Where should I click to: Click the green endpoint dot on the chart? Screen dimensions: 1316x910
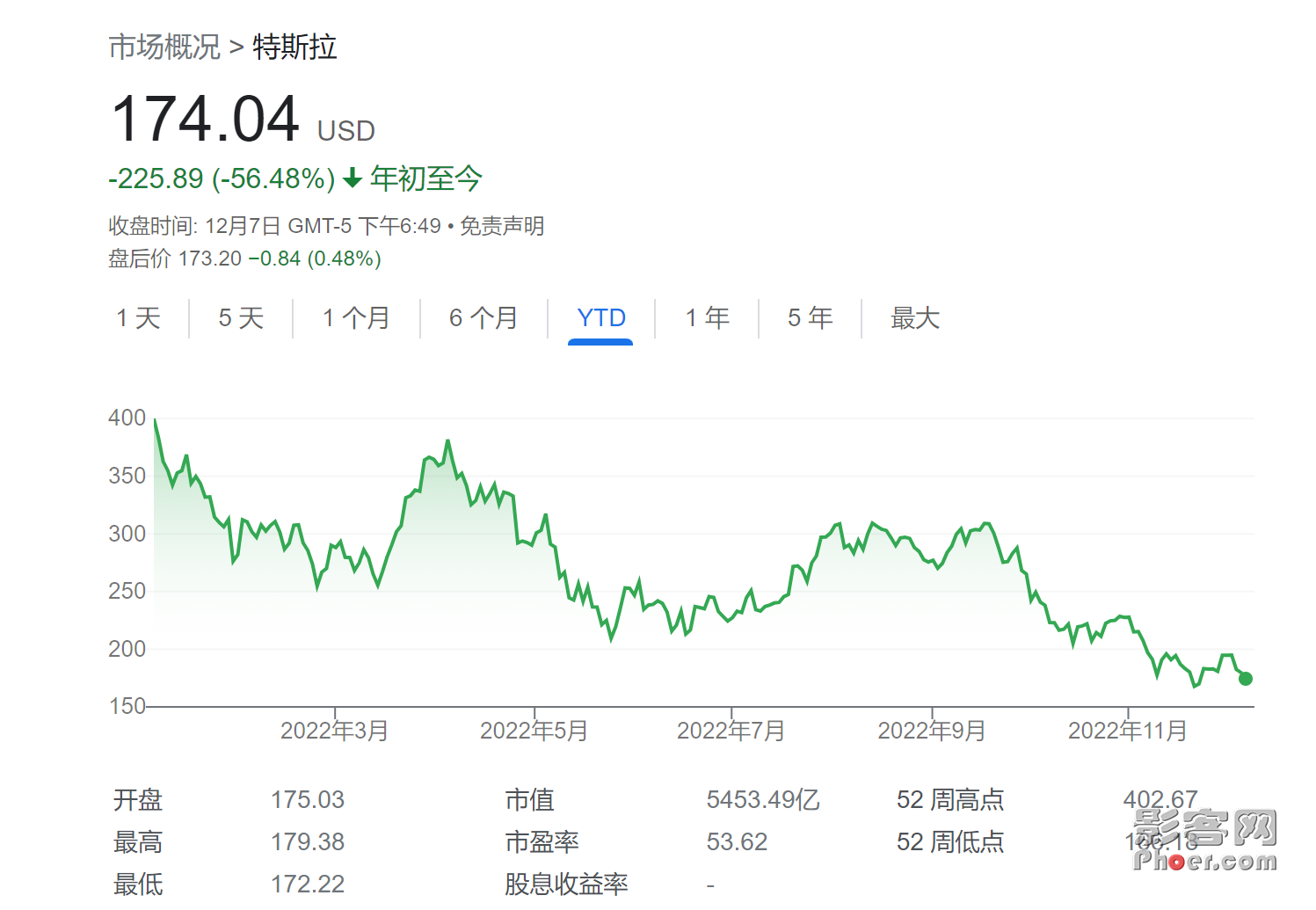pyautogui.click(x=1245, y=679)
